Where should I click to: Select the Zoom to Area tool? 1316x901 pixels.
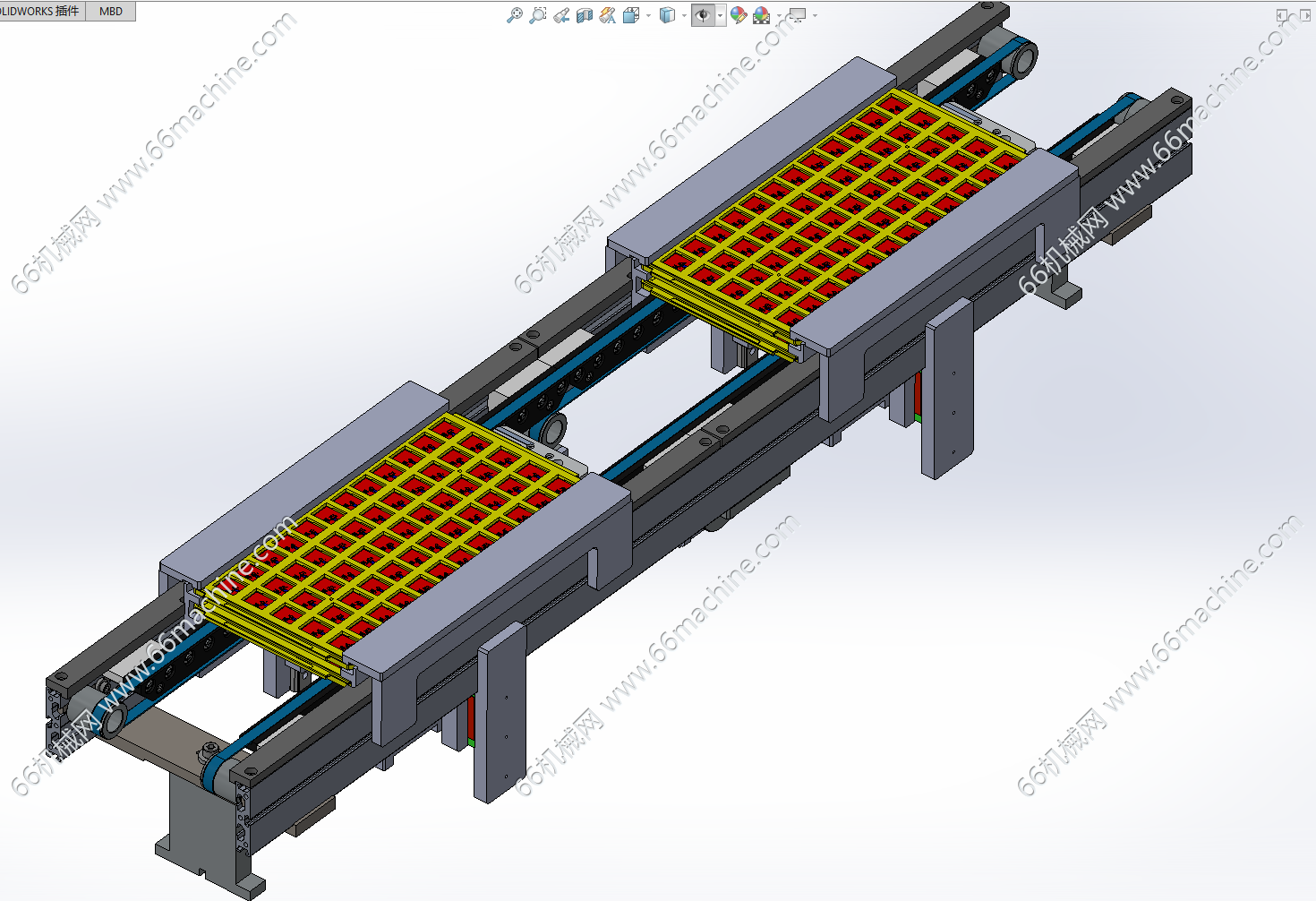click(x=537, y=15)
